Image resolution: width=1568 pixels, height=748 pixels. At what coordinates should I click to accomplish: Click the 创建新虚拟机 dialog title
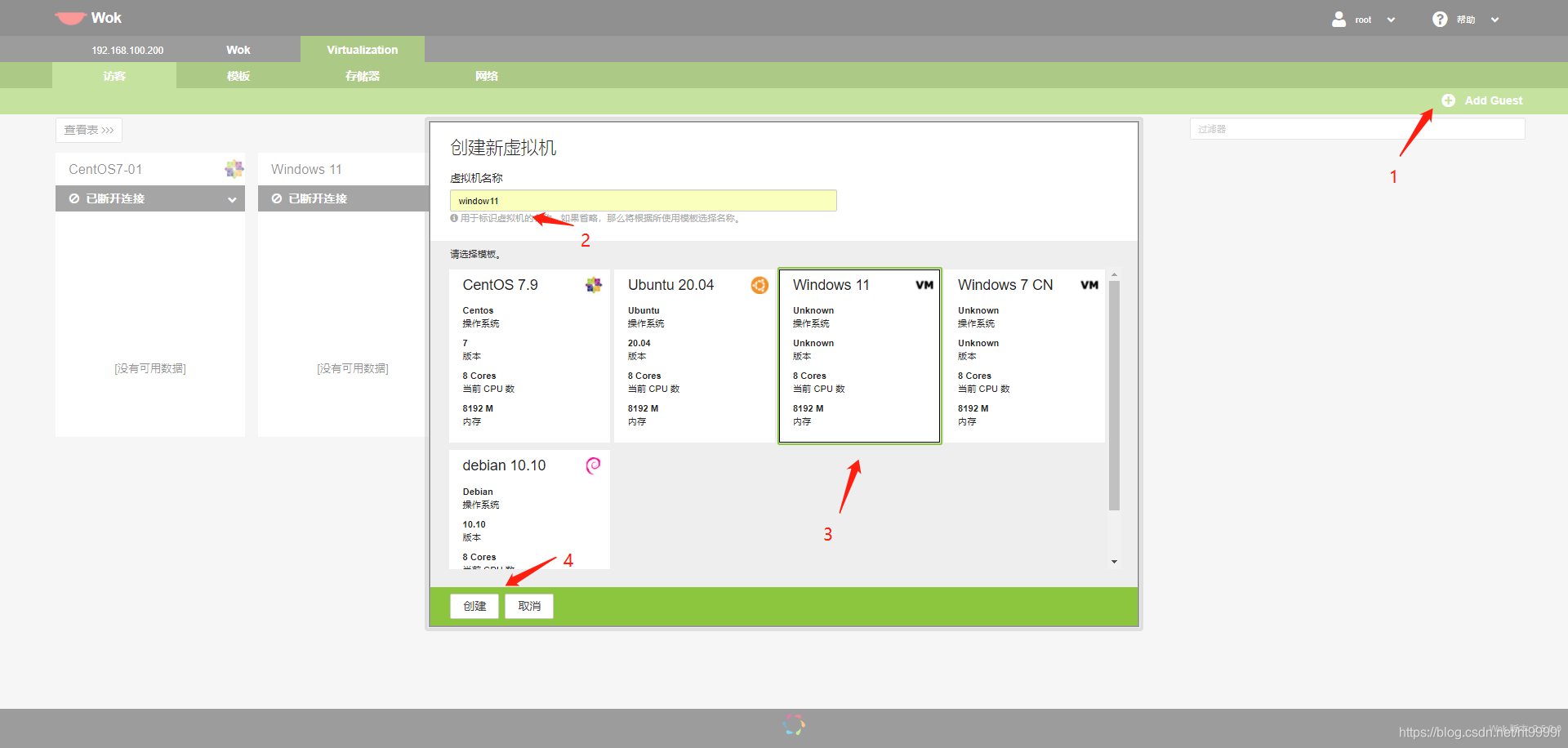(x=503, y=148)
